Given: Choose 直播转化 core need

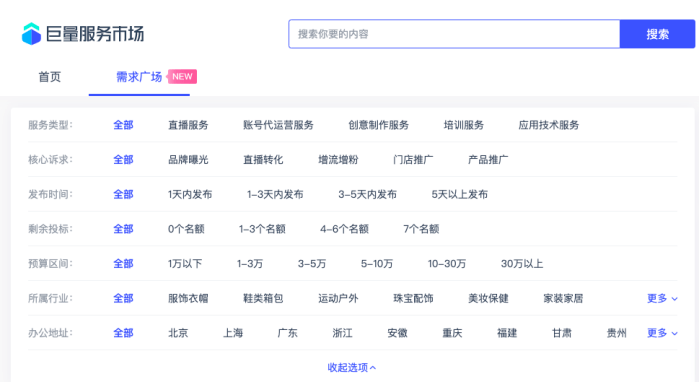Looking at the screenshot, I should coord(263,160).
